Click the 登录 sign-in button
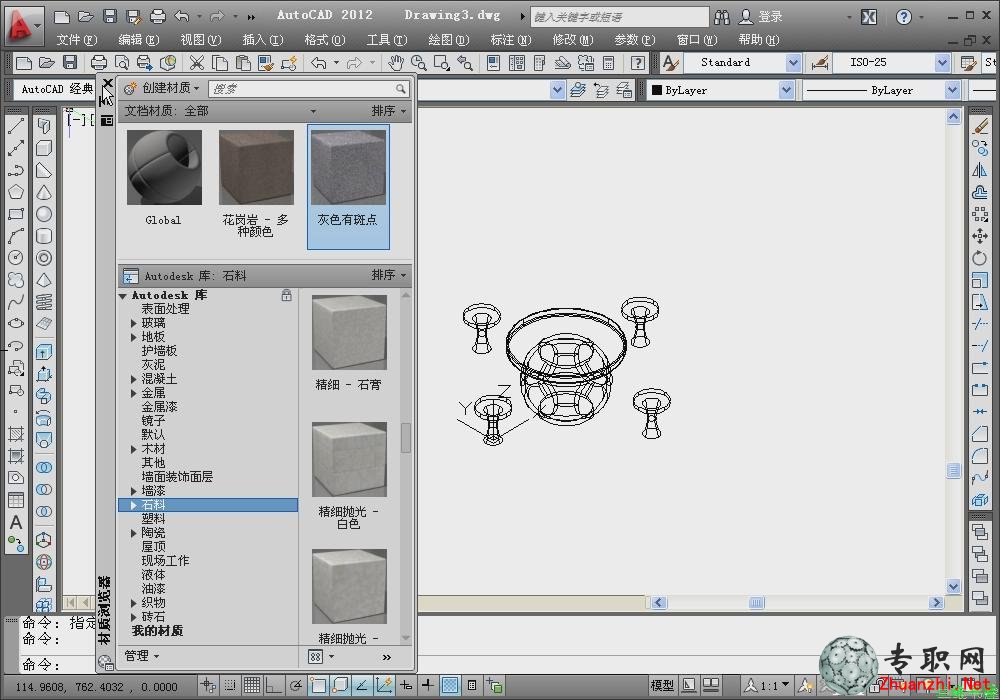 click(761, 17)
